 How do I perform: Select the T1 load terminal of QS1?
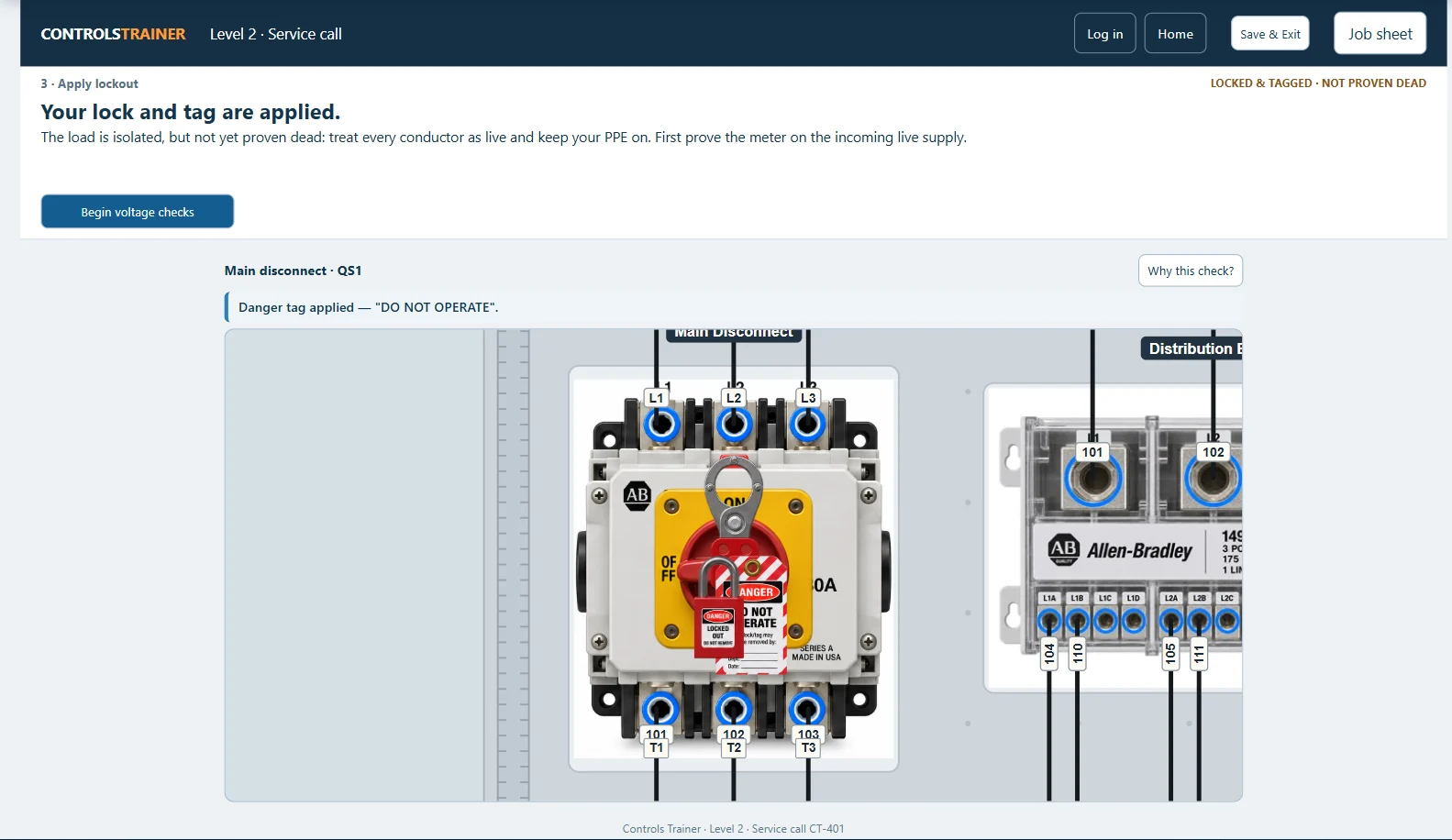tap(660, 709)
